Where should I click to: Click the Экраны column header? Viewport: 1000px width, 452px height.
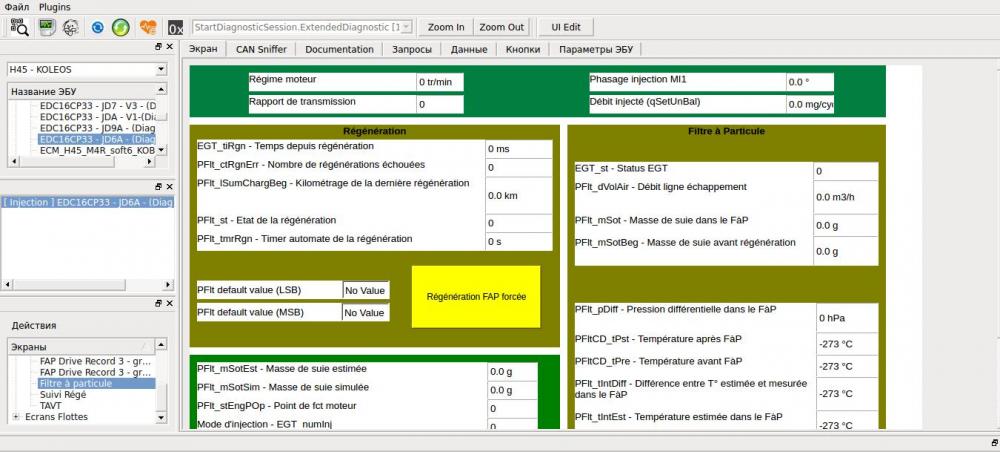pos(82,347)
